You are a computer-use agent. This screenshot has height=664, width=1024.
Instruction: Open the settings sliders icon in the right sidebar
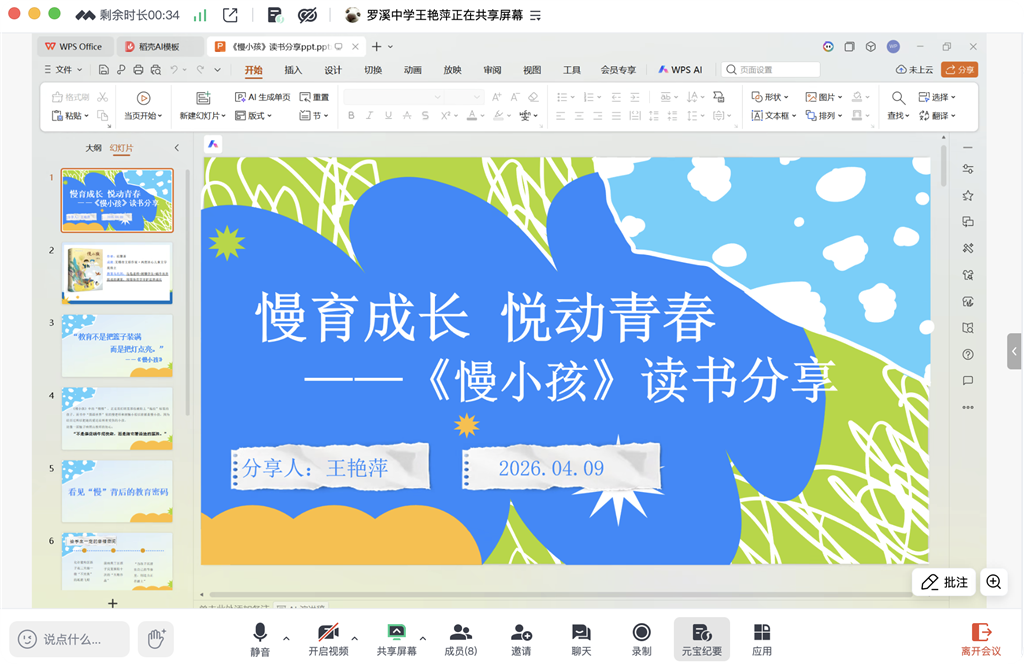coord(968,169)
